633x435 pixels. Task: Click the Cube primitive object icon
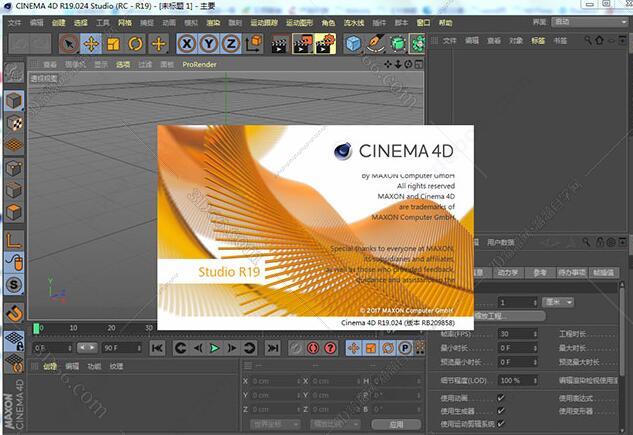[x=354, y=44]
